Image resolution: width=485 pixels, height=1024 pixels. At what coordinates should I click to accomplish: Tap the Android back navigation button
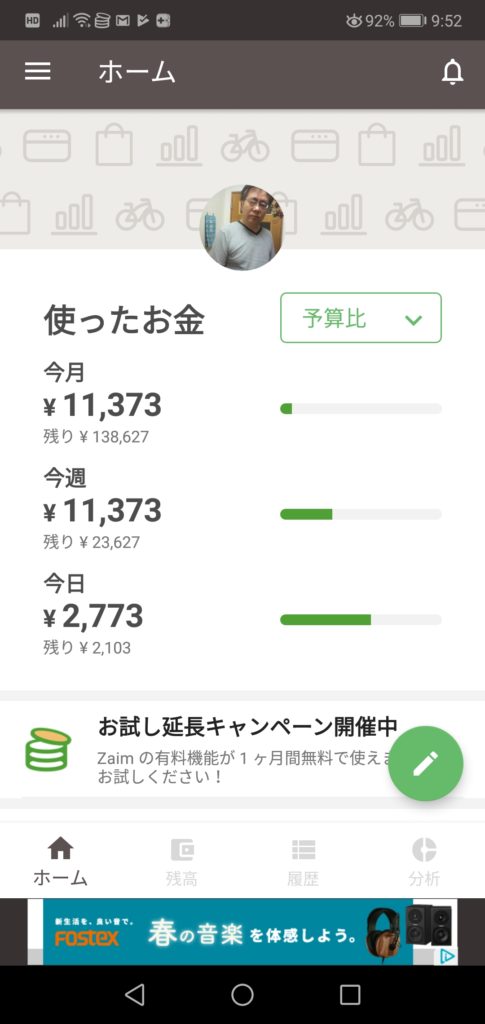point(134,995)
